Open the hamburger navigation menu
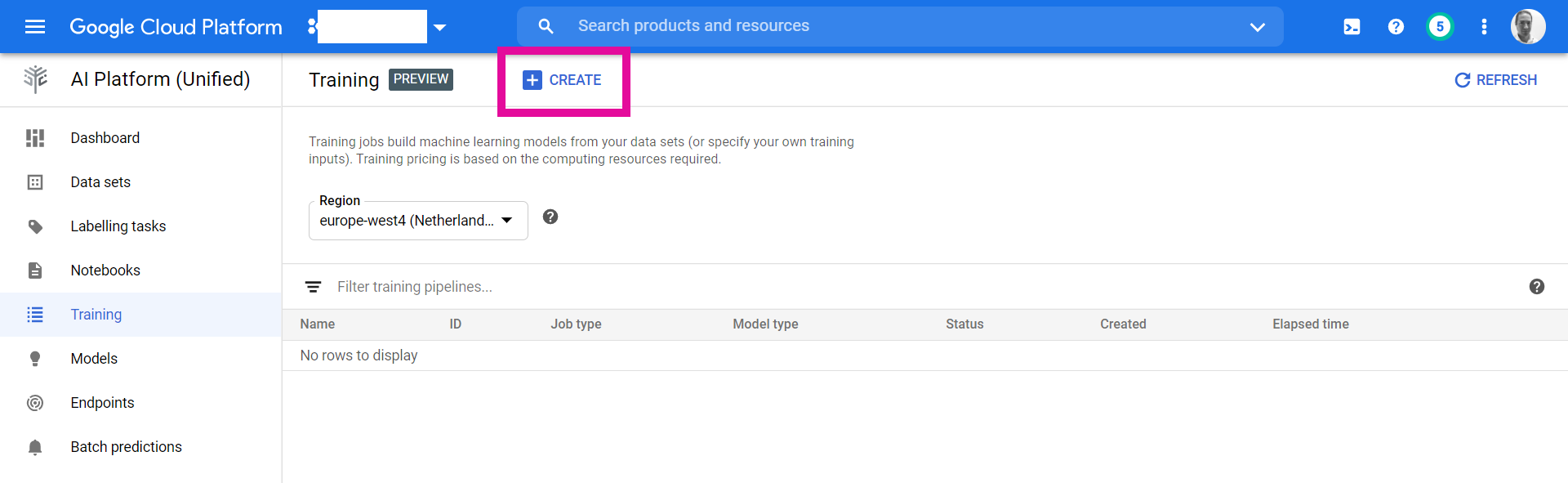The height and width of the screenshot is (483, 1568). (35, 27)
